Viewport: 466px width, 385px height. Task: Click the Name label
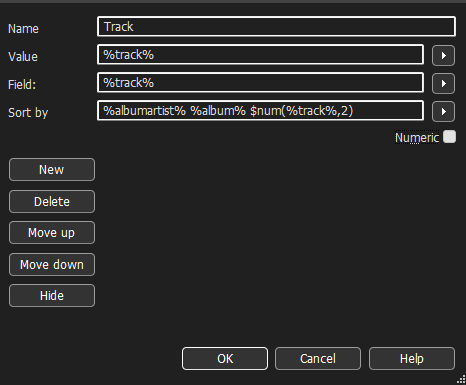coord(23,29)
